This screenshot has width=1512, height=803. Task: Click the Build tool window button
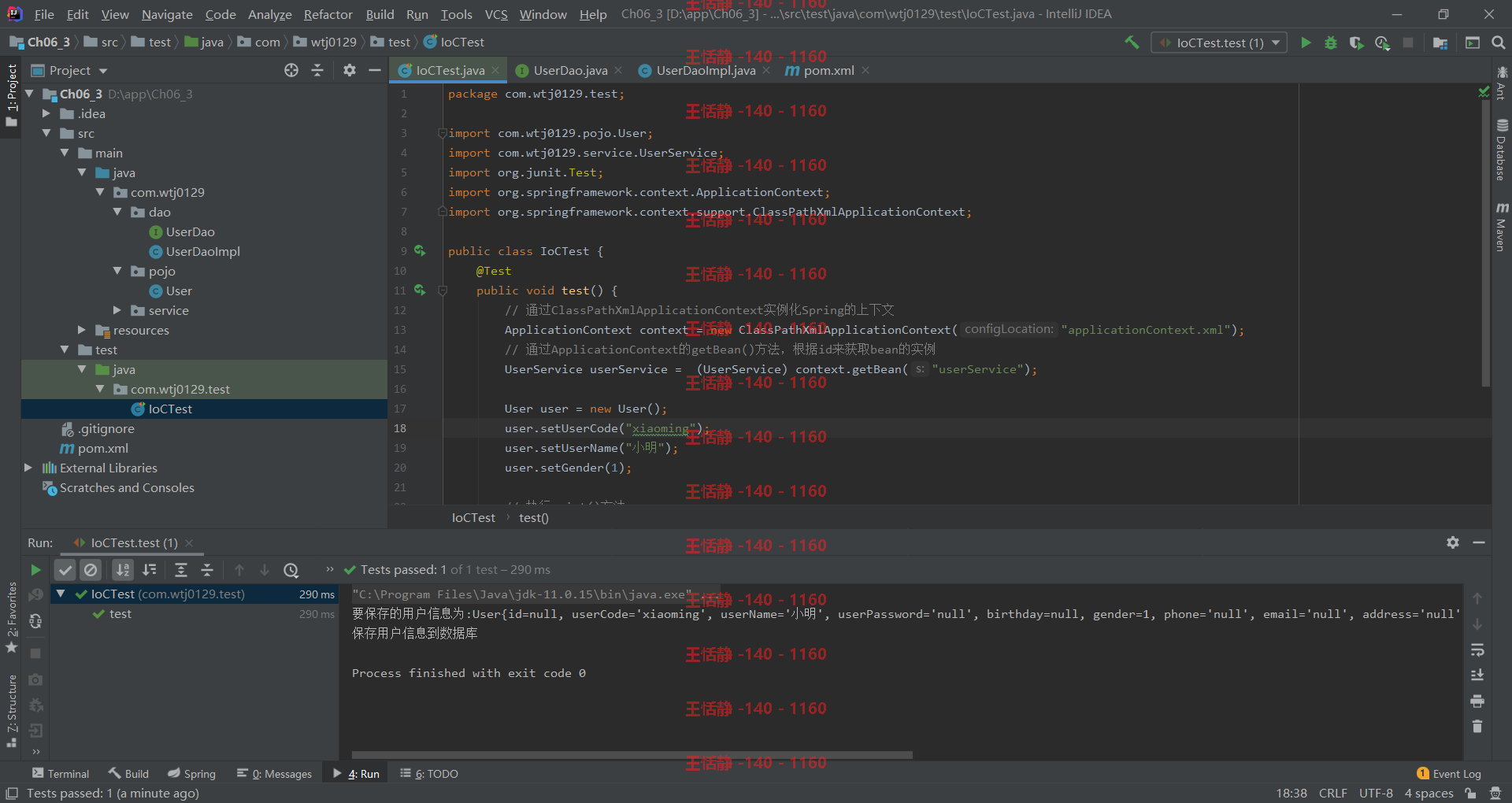coord(128,774)
